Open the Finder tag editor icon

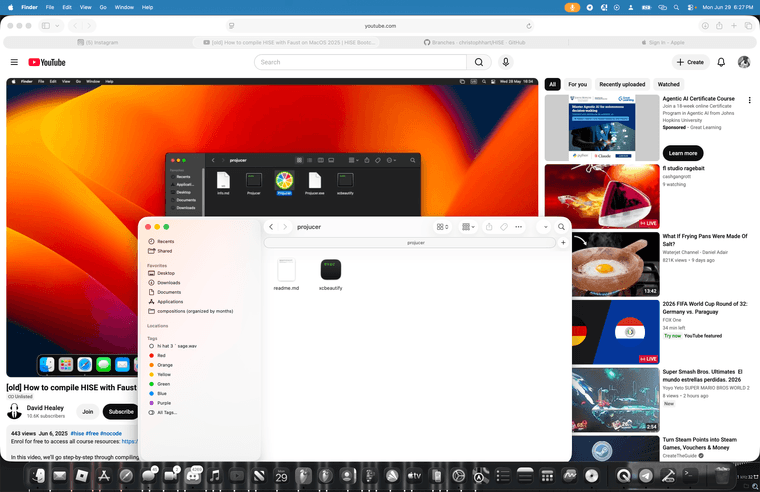coord(504,227)
